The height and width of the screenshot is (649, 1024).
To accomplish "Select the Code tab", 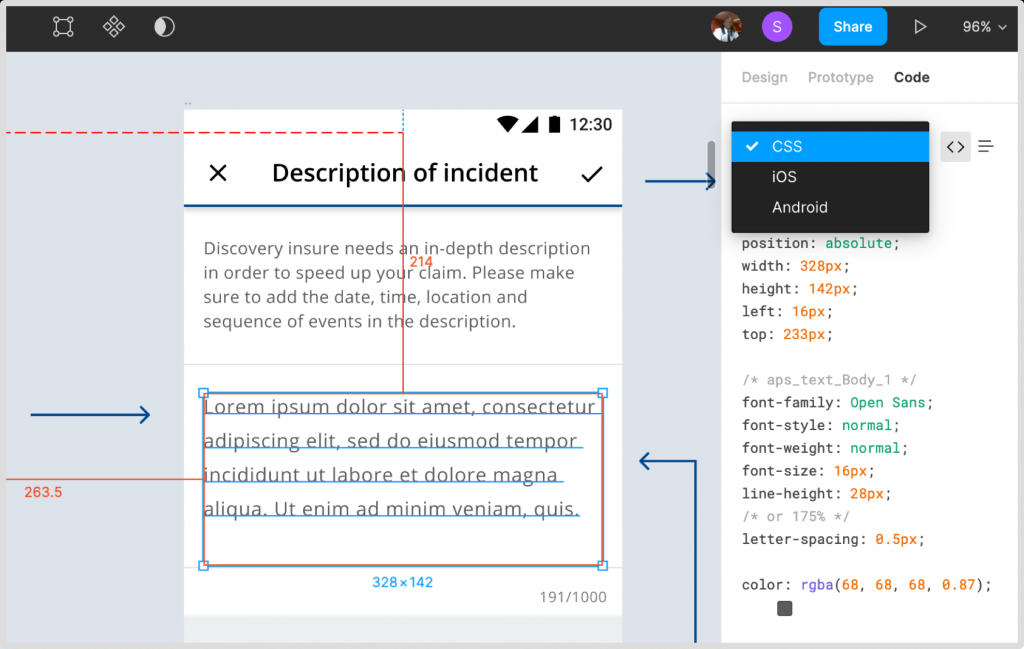I will tap(911, 77).
